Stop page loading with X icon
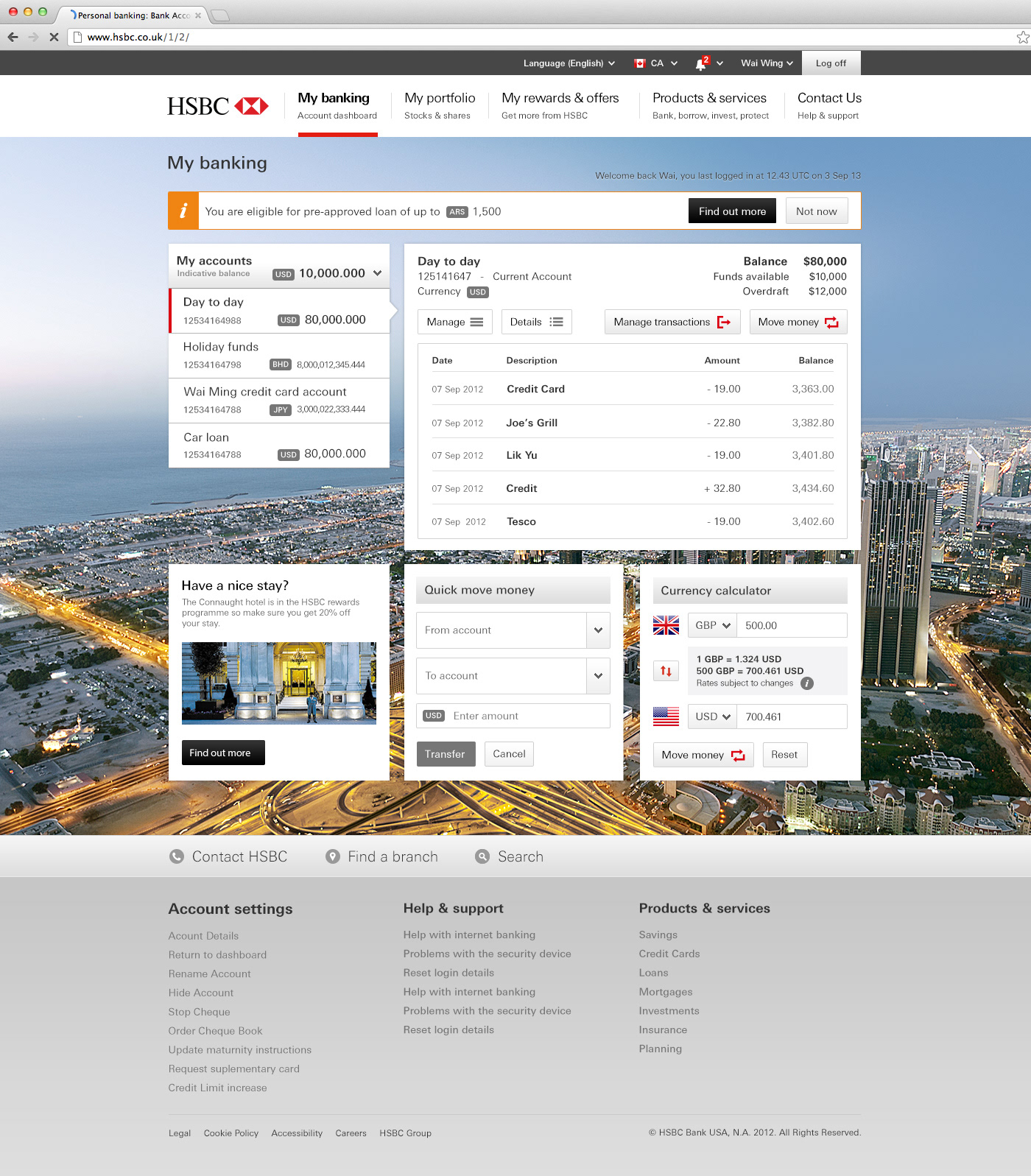This screenshot has height=1176, width=1031. point(54,37)
